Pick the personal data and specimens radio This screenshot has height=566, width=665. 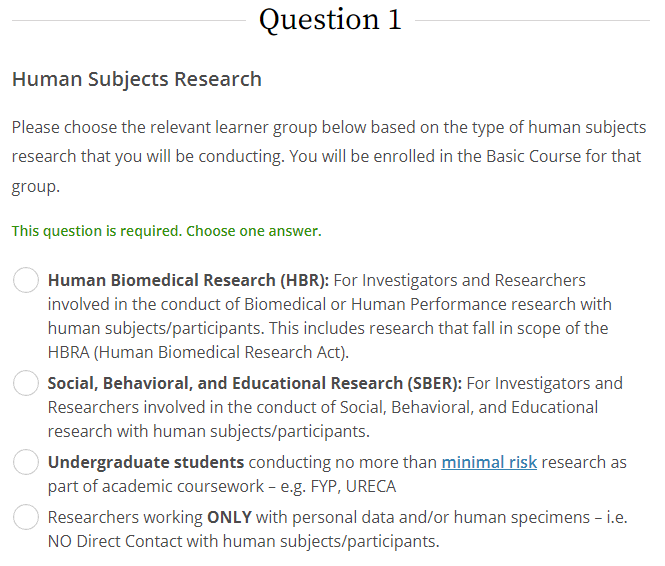pyautogui.click(x=26, y=518)
